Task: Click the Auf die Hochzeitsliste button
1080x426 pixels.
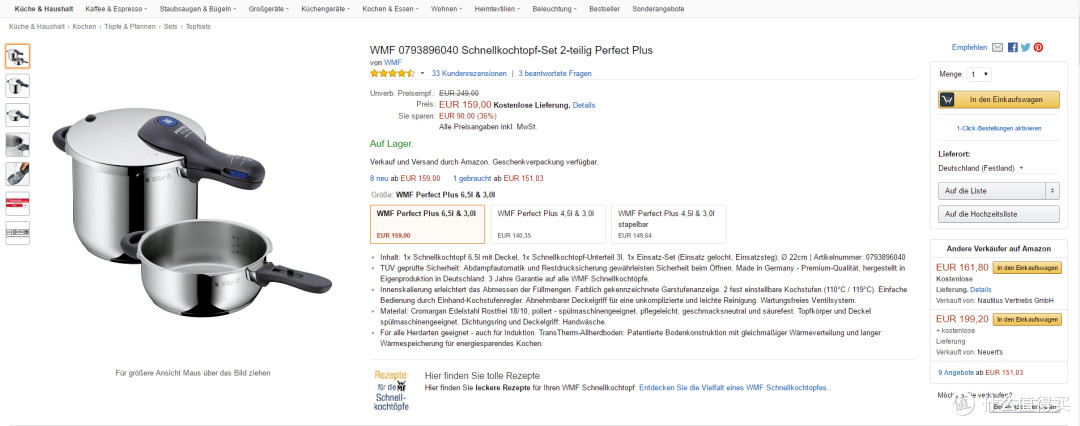Action: [998, 214]
